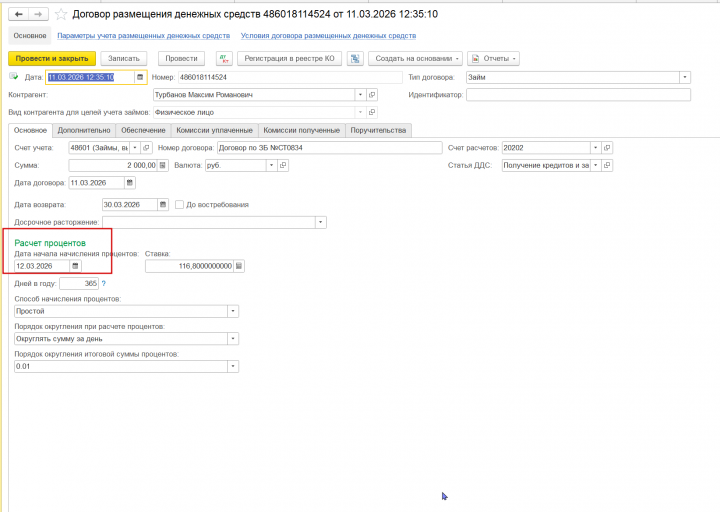Viewport: 720px width, 512px height.
Task: Expand Вид контрагента для целей учета dropdown
Action: [360, 112]
